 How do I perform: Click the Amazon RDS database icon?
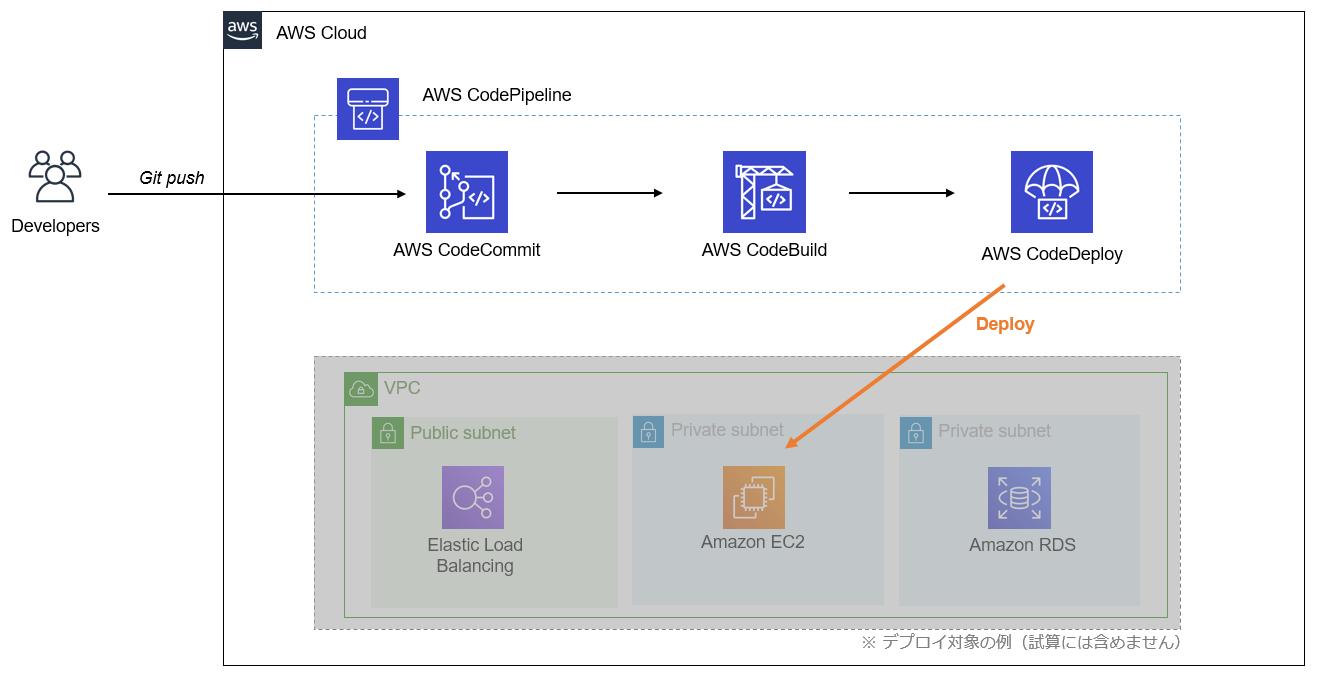[x=1019, y=497]
